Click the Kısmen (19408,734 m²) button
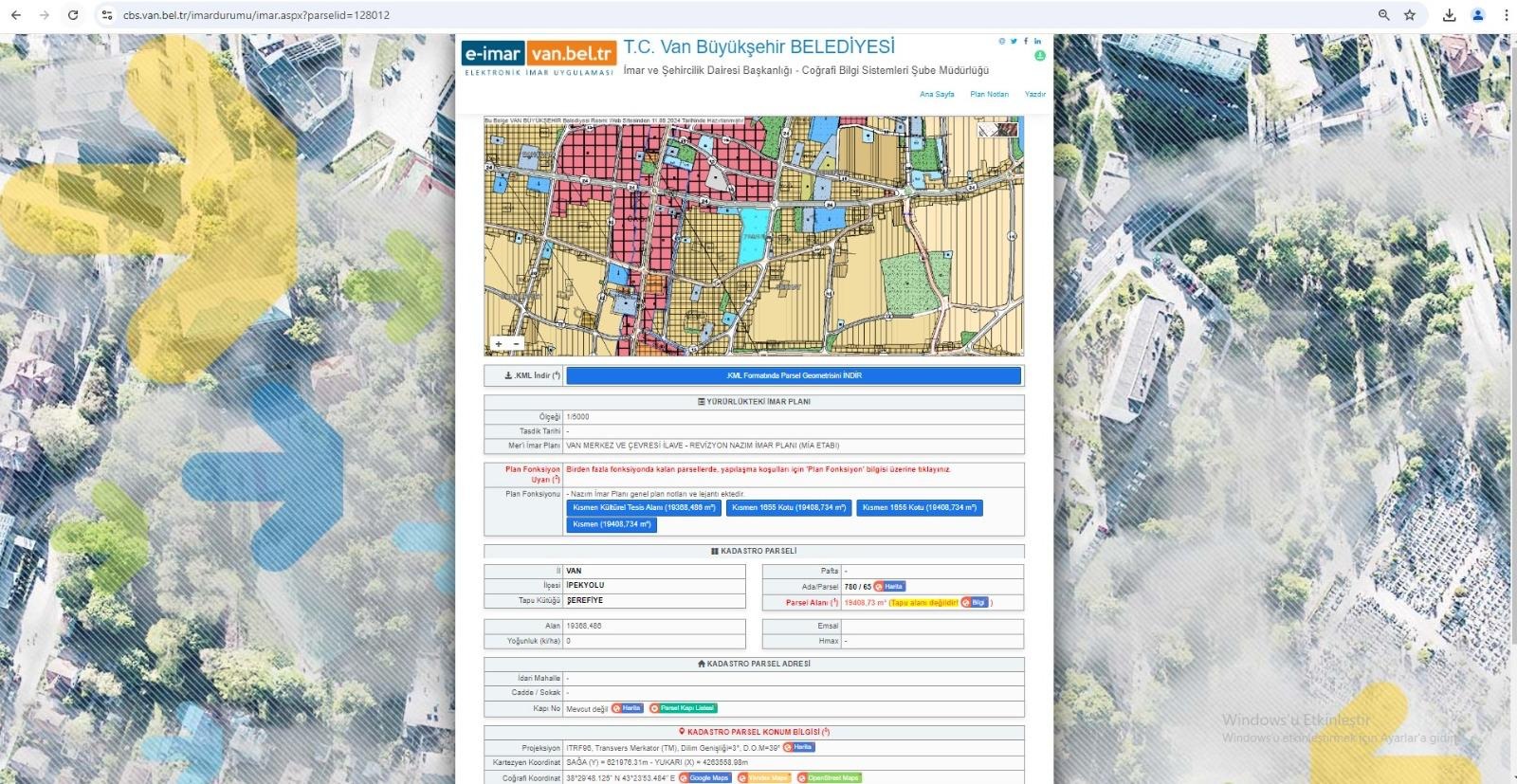Viewport: 1517px width, 784px height. 612,525
